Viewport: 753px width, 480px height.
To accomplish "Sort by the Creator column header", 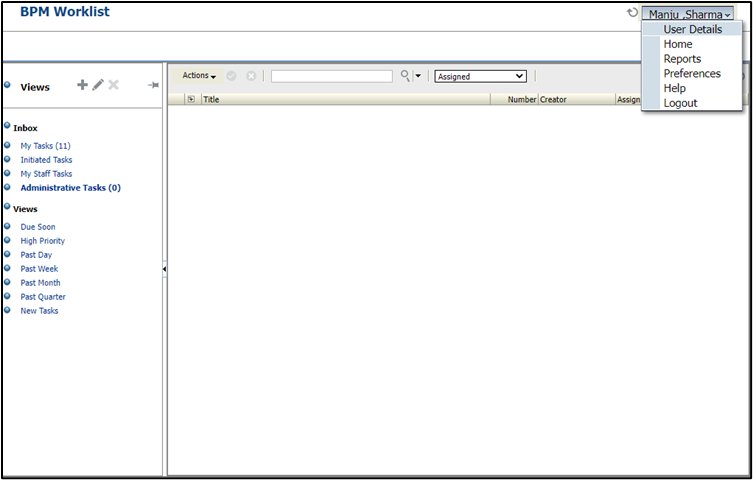I will point(576,99).
